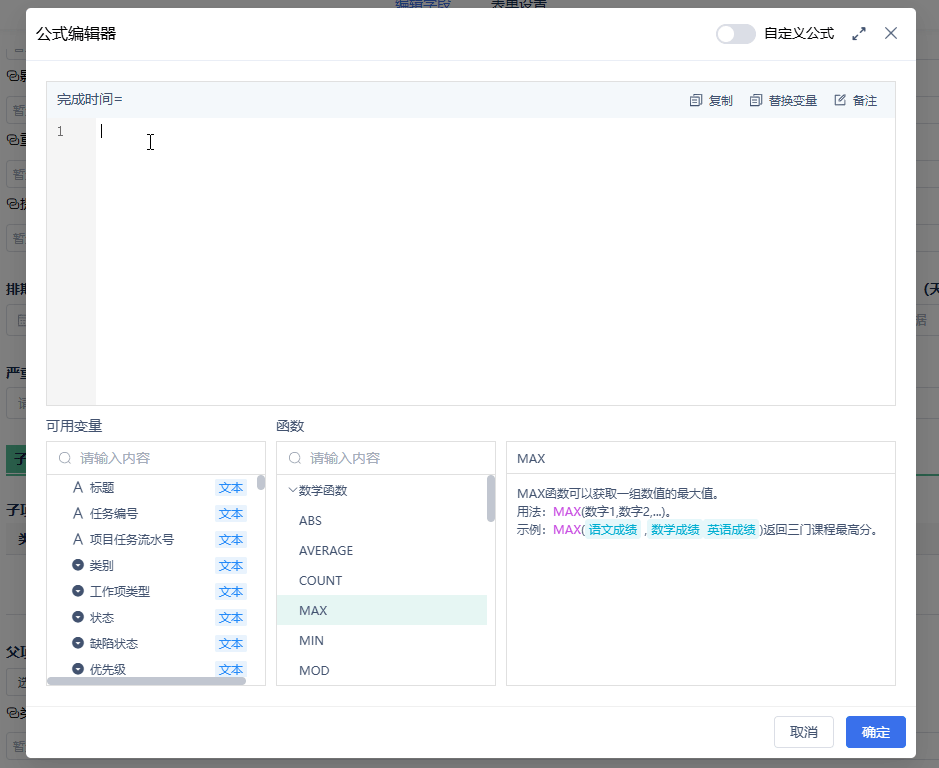Click the fullscreen expand icon

coord(859,34)
